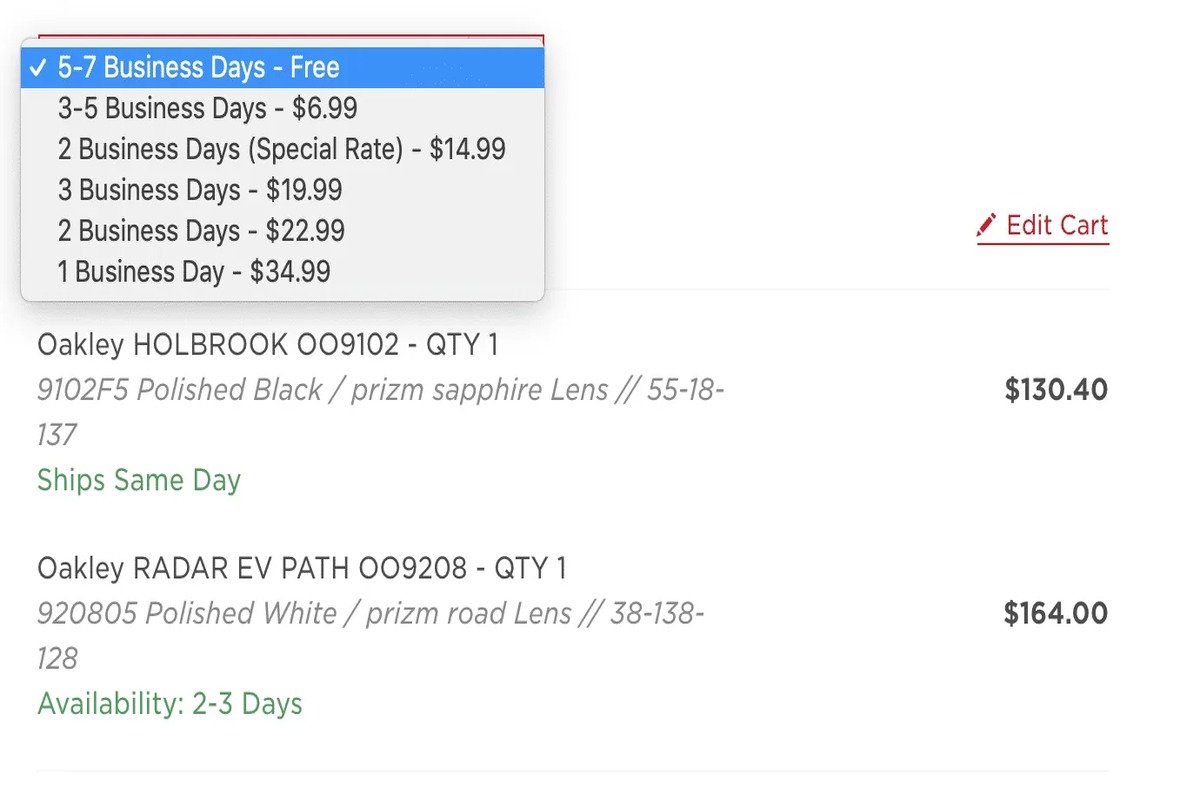Click the Edit Cart link
This screenshot has width=1200, height=800.
[1056, 225]
